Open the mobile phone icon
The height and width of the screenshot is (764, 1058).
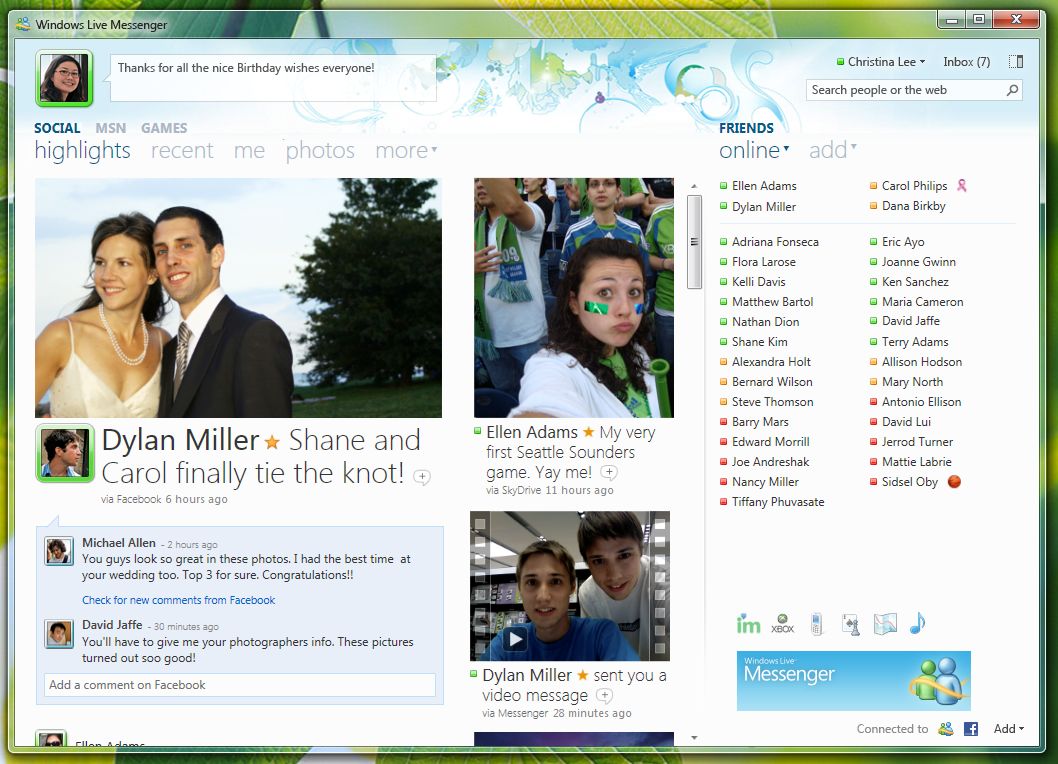click(x=816, y=624)
